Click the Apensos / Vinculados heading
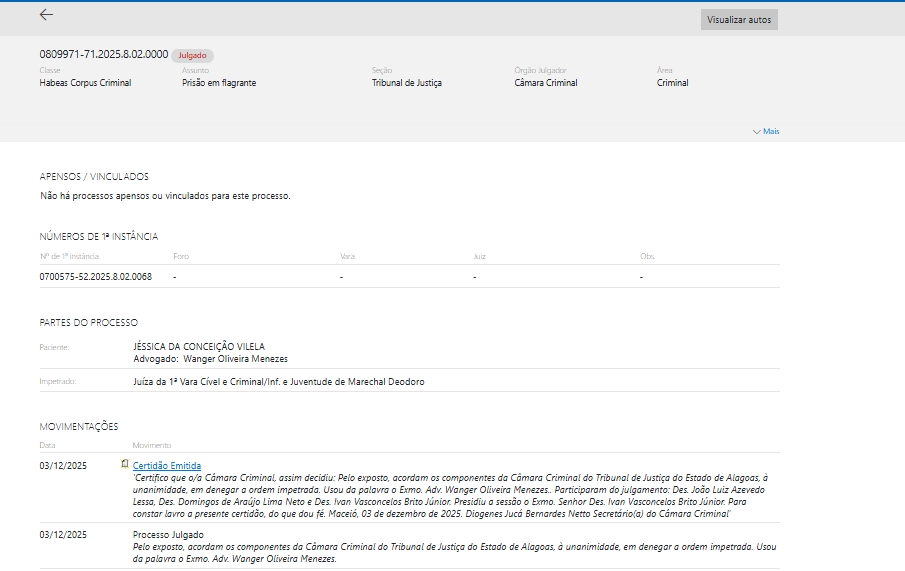This screenshot has width=905, height=571. click(x=93, y=176)
